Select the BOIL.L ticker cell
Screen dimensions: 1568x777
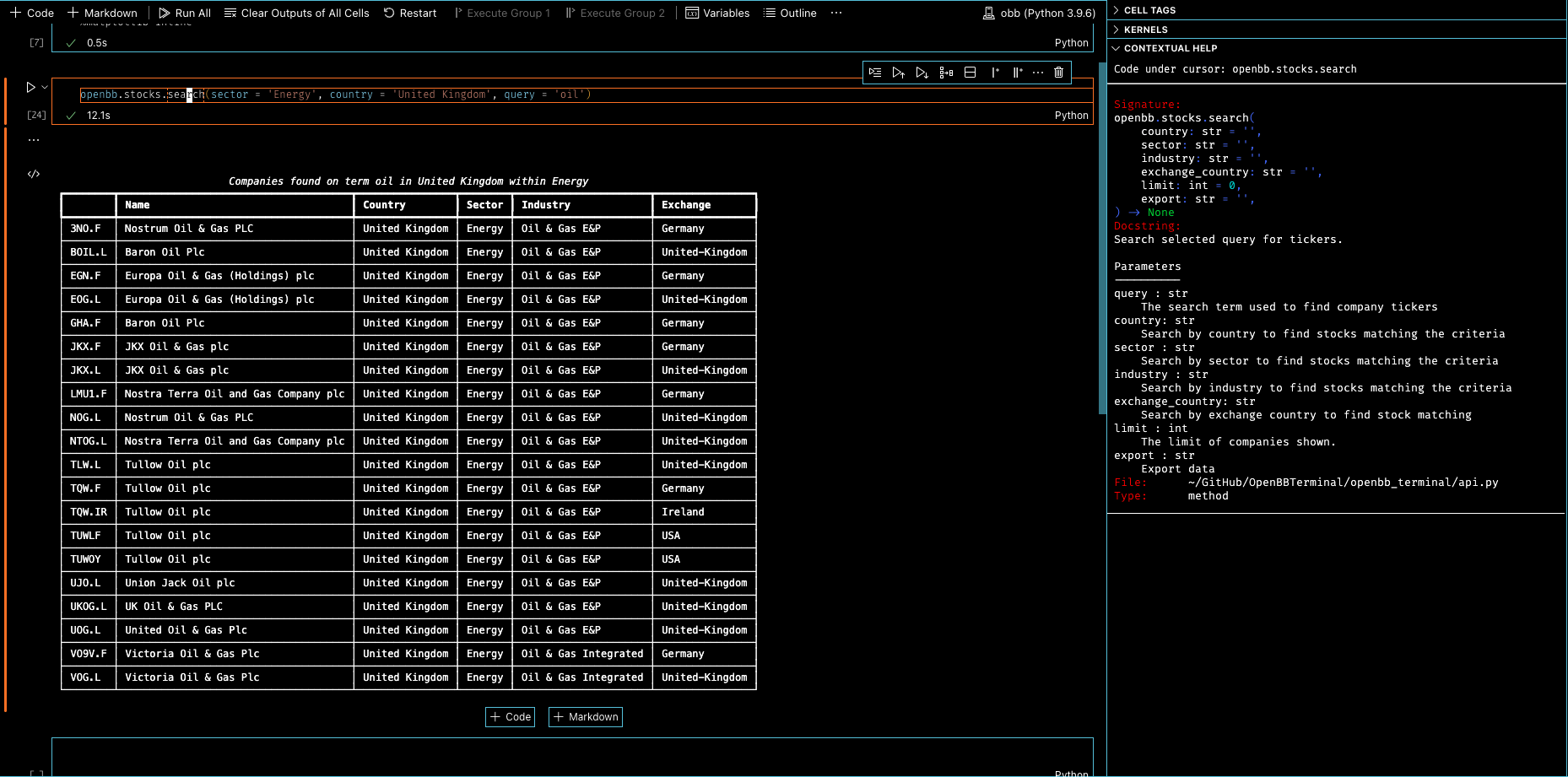click(x=89, y=252)
